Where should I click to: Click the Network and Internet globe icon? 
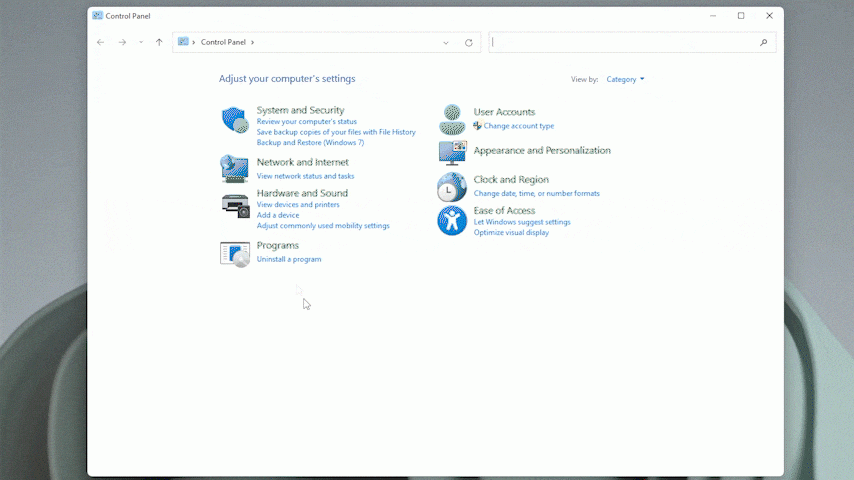coord(235,168)
